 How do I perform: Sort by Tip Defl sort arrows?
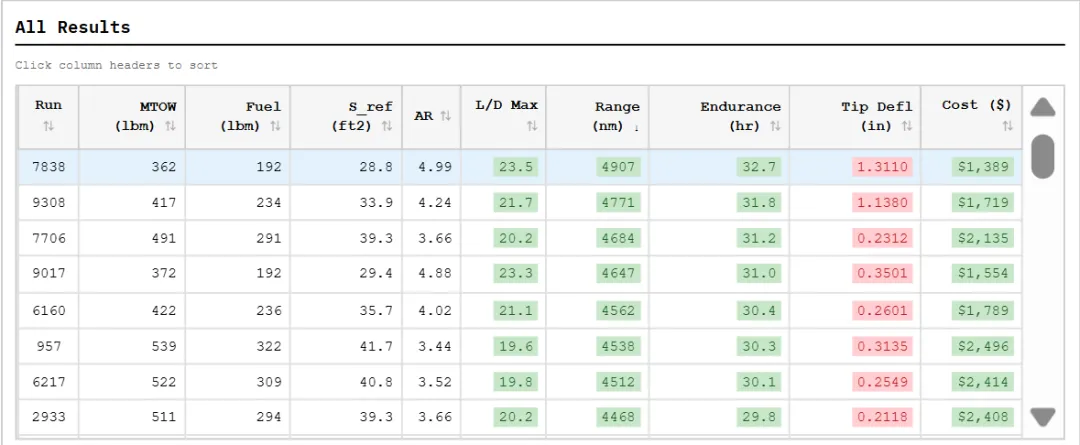(907, 126)
